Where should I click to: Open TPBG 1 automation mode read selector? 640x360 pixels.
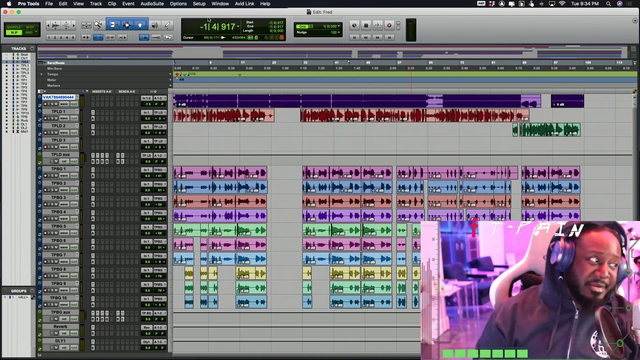[74, 176]
